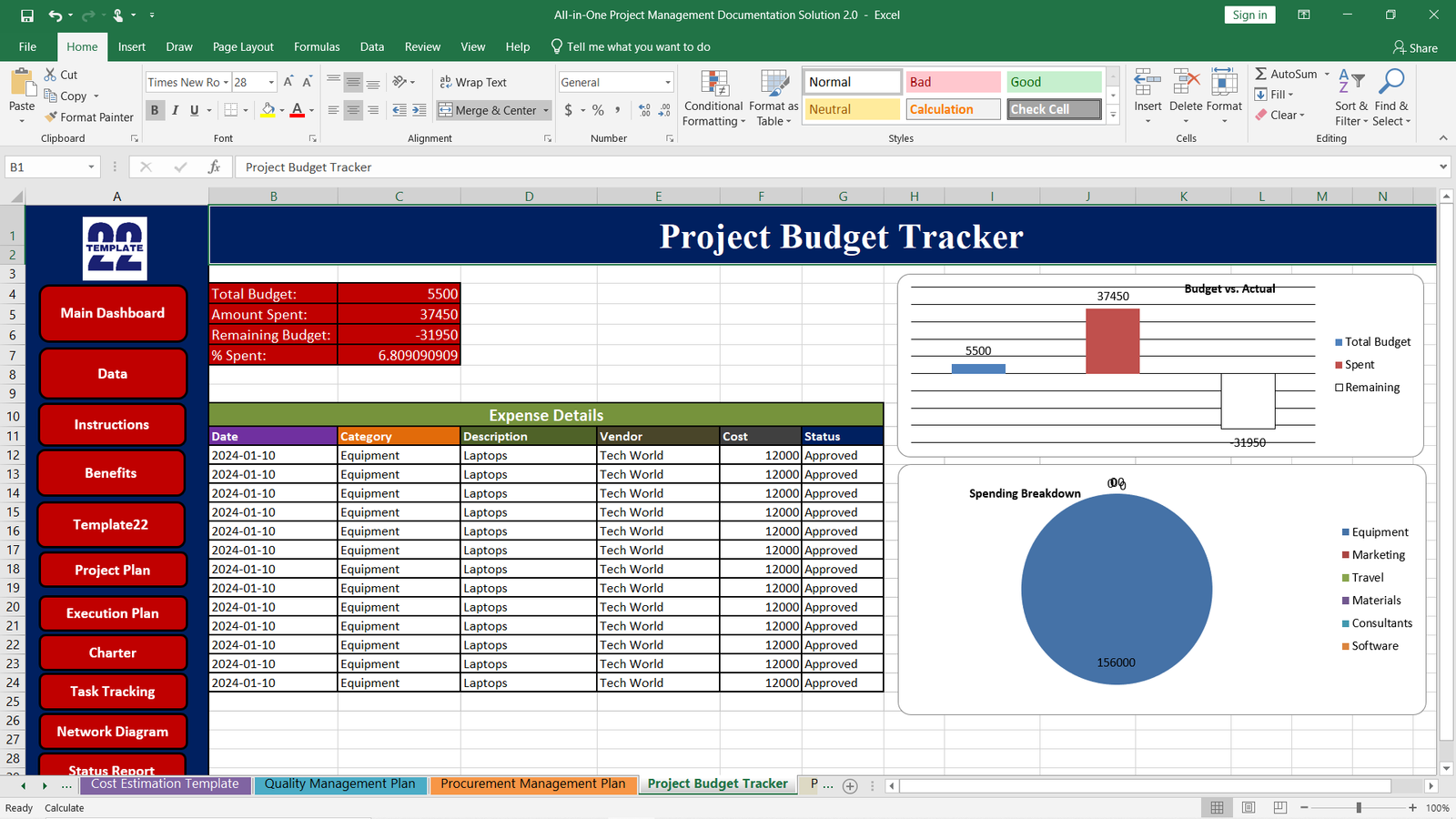Adjust the zoom slider handle
The height and width of the screenshot is (819, 1456).
tap(1359, 807)
